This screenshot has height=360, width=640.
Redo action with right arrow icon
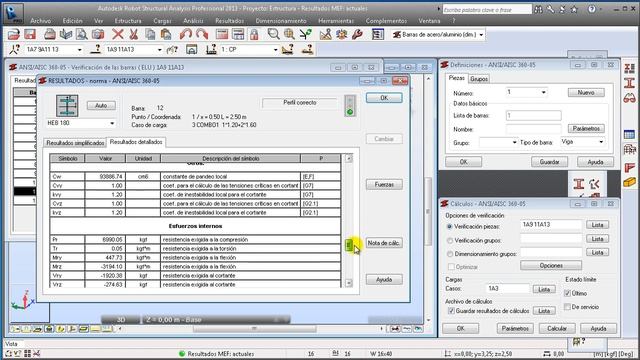(202, 35)
